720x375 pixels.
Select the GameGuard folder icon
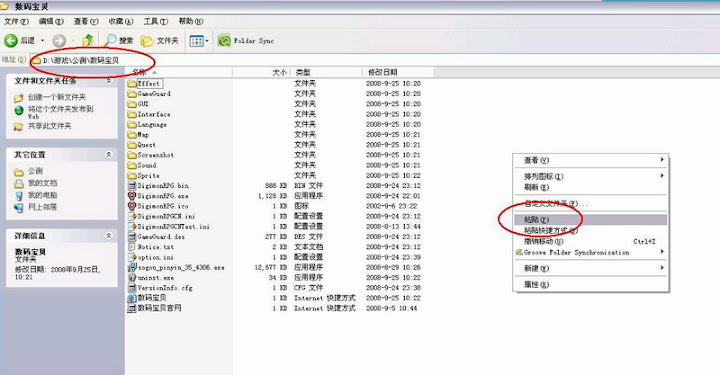(x=132, y=94)
